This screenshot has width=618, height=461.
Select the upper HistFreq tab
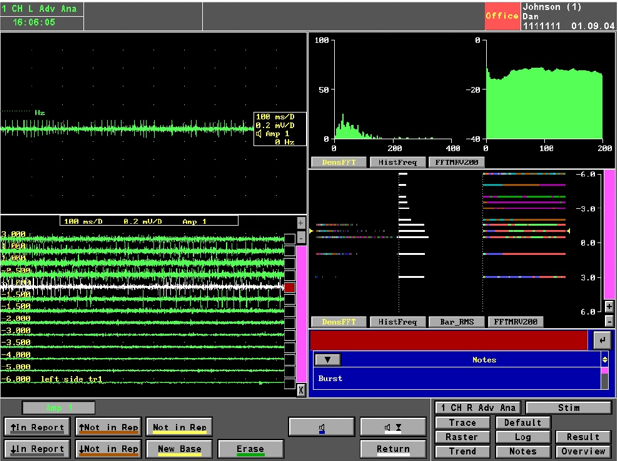coord(398,162)
